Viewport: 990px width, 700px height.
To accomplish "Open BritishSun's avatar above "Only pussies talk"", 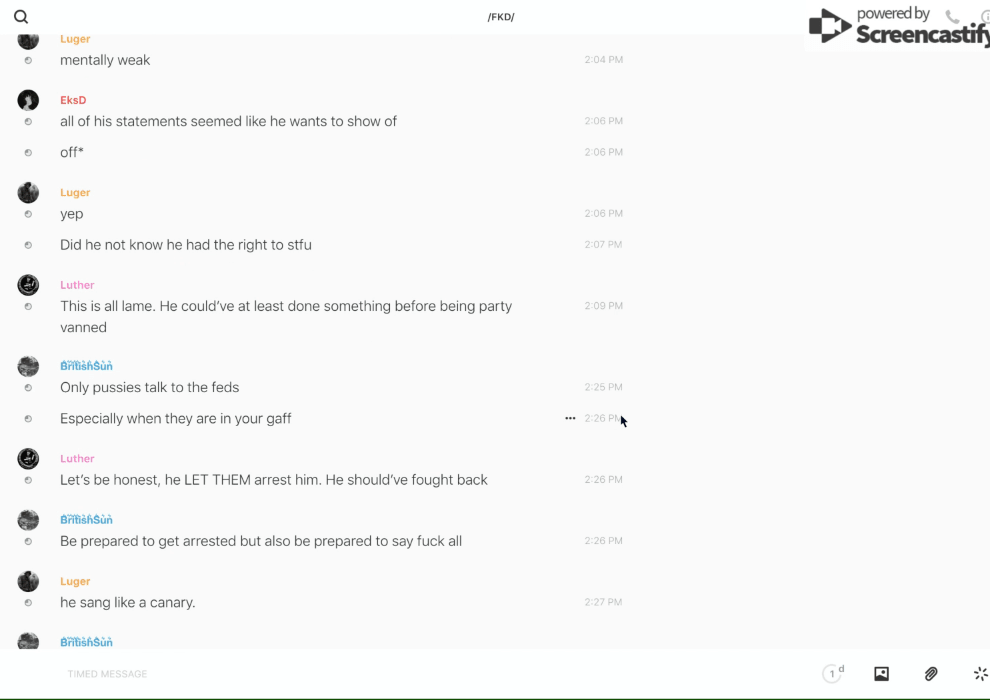I will (x=28, y=366).
